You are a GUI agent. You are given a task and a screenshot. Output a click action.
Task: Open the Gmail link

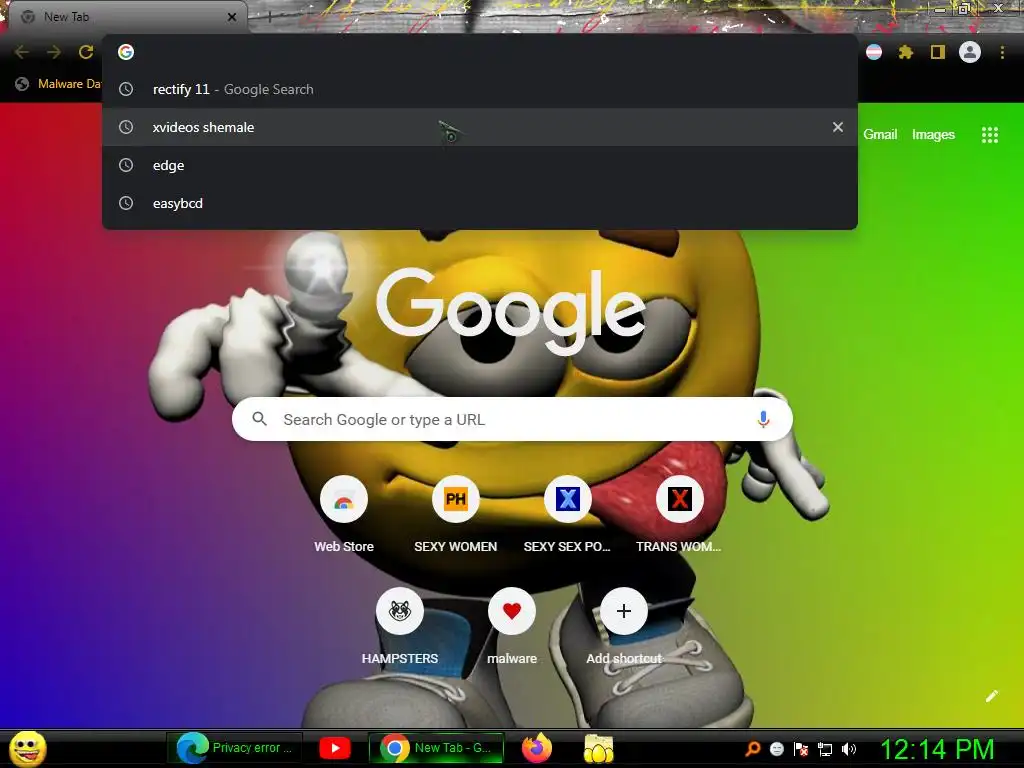tap(880, 135)
